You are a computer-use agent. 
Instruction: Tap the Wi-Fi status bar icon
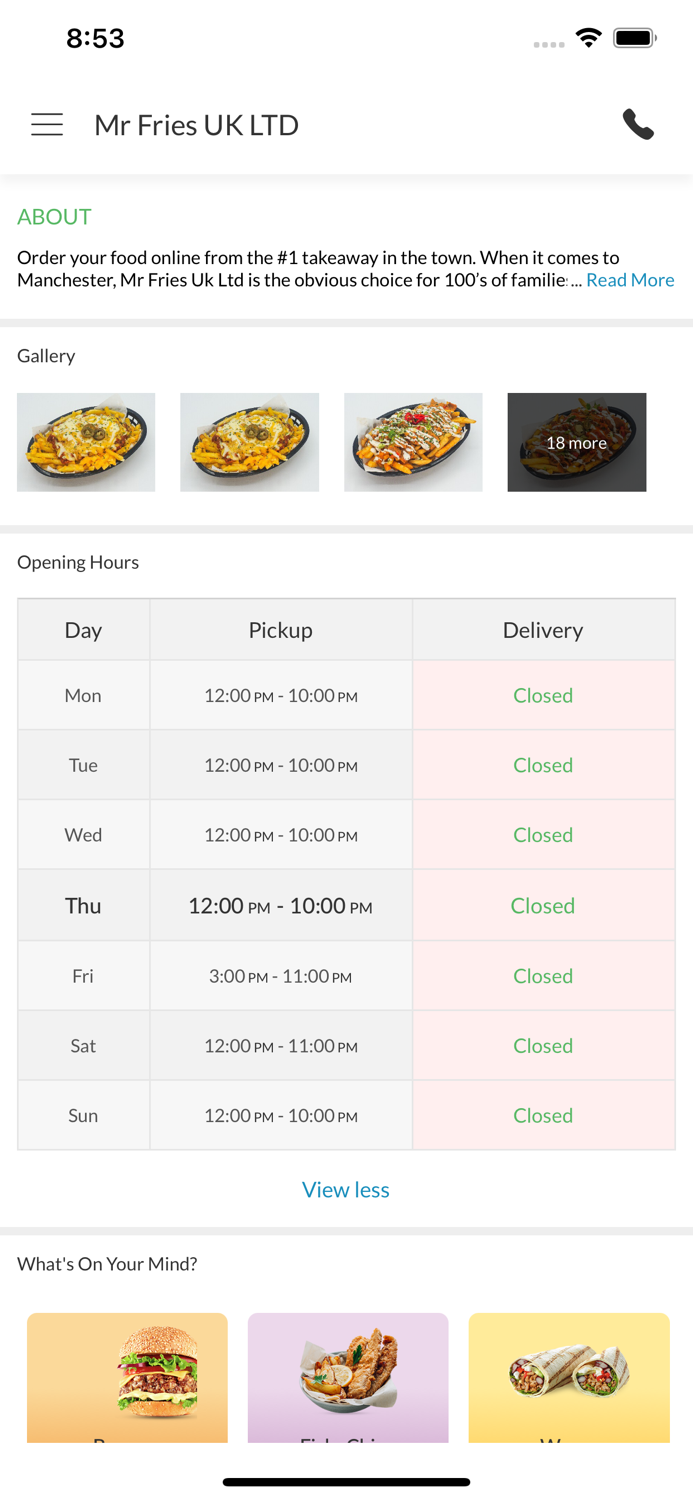click(588, 38)
